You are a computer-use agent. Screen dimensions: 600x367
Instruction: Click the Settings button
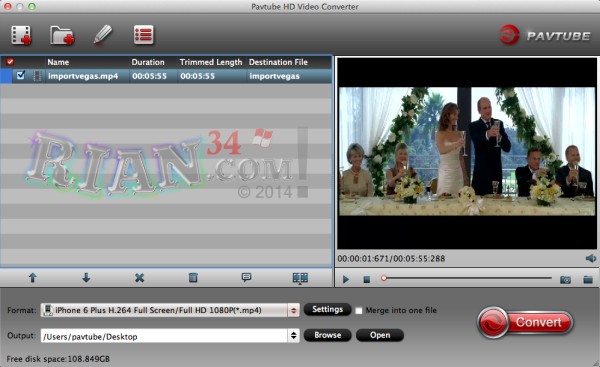[x=328, y=309]
